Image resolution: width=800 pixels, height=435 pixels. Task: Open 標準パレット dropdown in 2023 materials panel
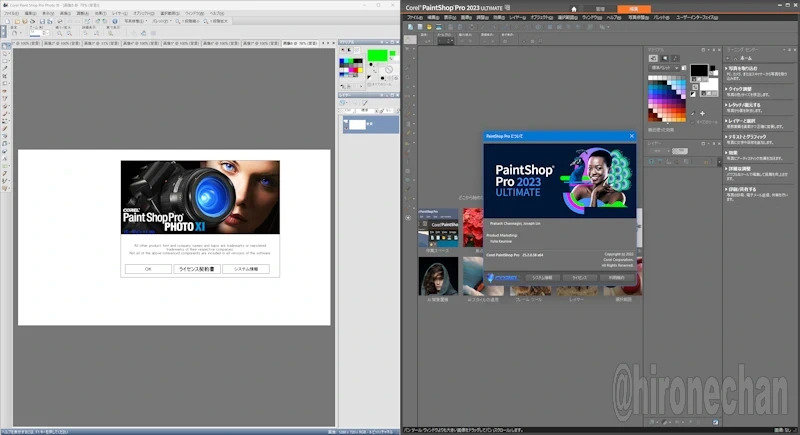pos(664,68)
